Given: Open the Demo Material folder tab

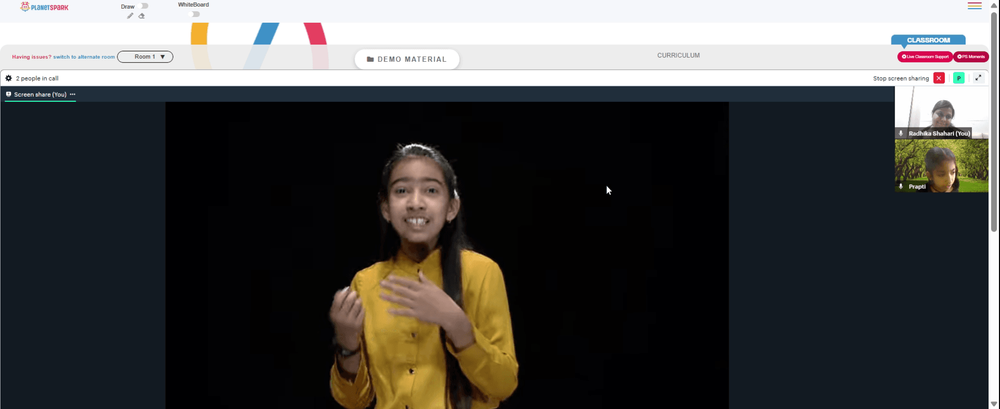Looking at the screenshot, I should [407, 59].
